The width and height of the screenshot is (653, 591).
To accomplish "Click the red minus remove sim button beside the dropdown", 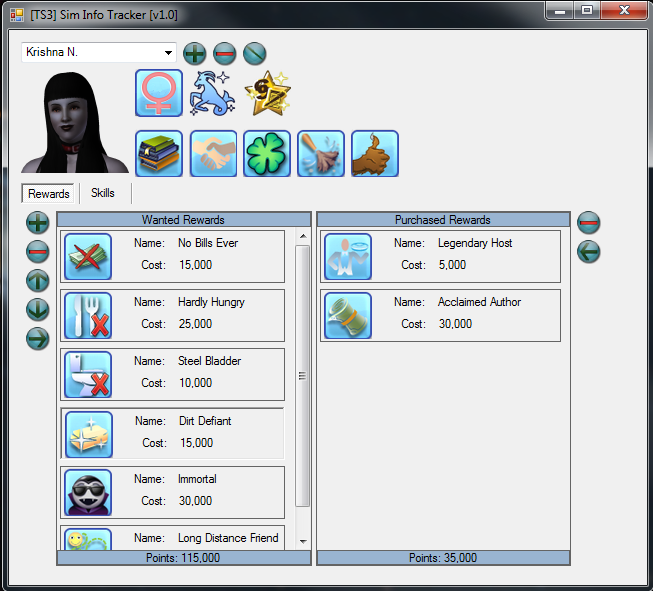I will click(224, 53).
